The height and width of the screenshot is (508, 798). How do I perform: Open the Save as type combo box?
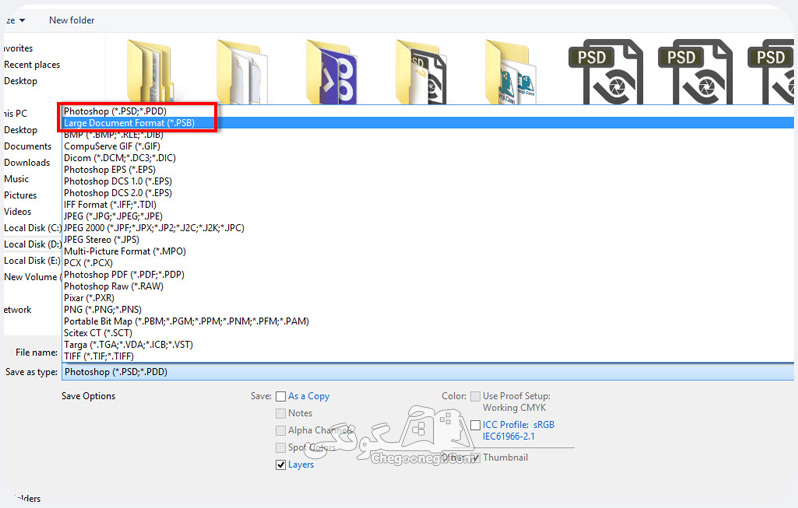coord(428,372)
